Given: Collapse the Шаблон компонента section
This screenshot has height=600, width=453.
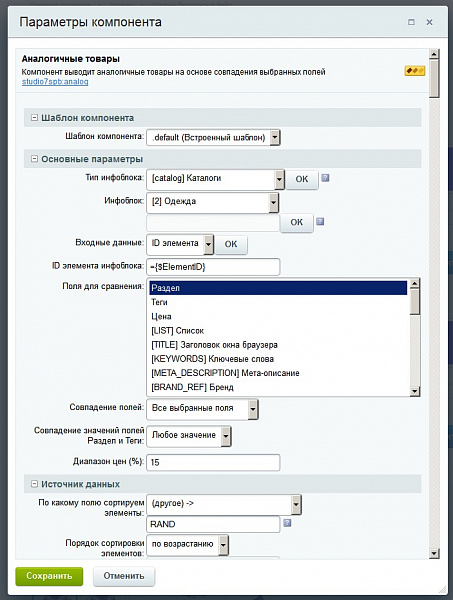Looking at the screenshot, I should 34,117.
